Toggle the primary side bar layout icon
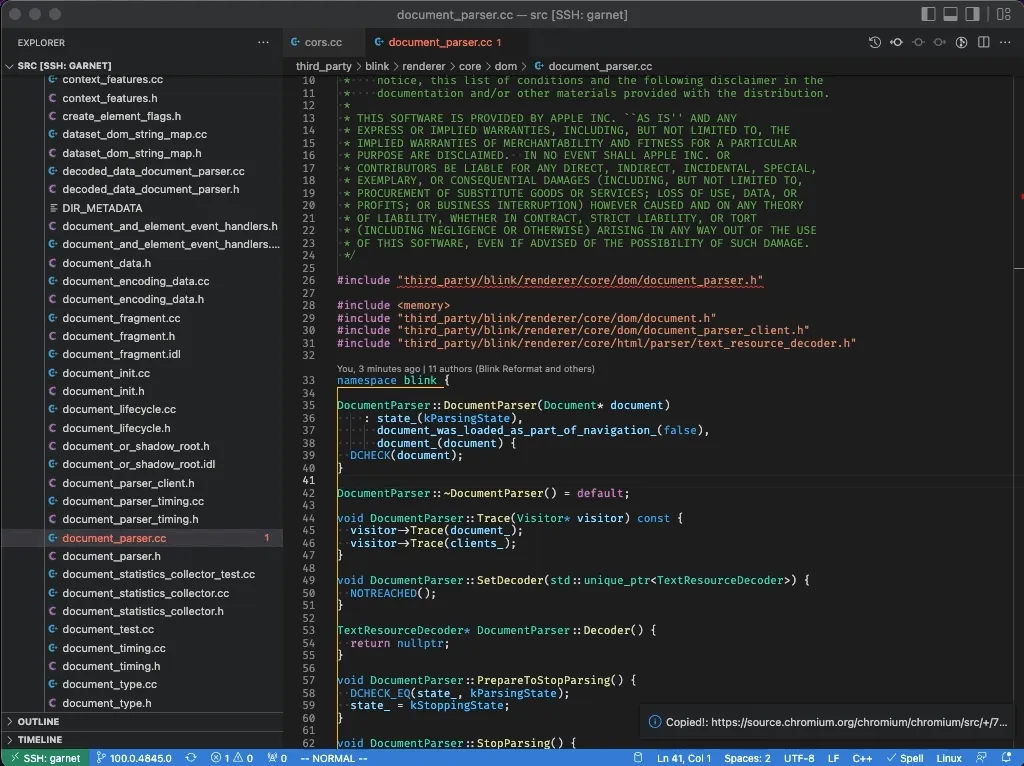The width and height of the screenshot is (1024, 766). pos(928,14)
